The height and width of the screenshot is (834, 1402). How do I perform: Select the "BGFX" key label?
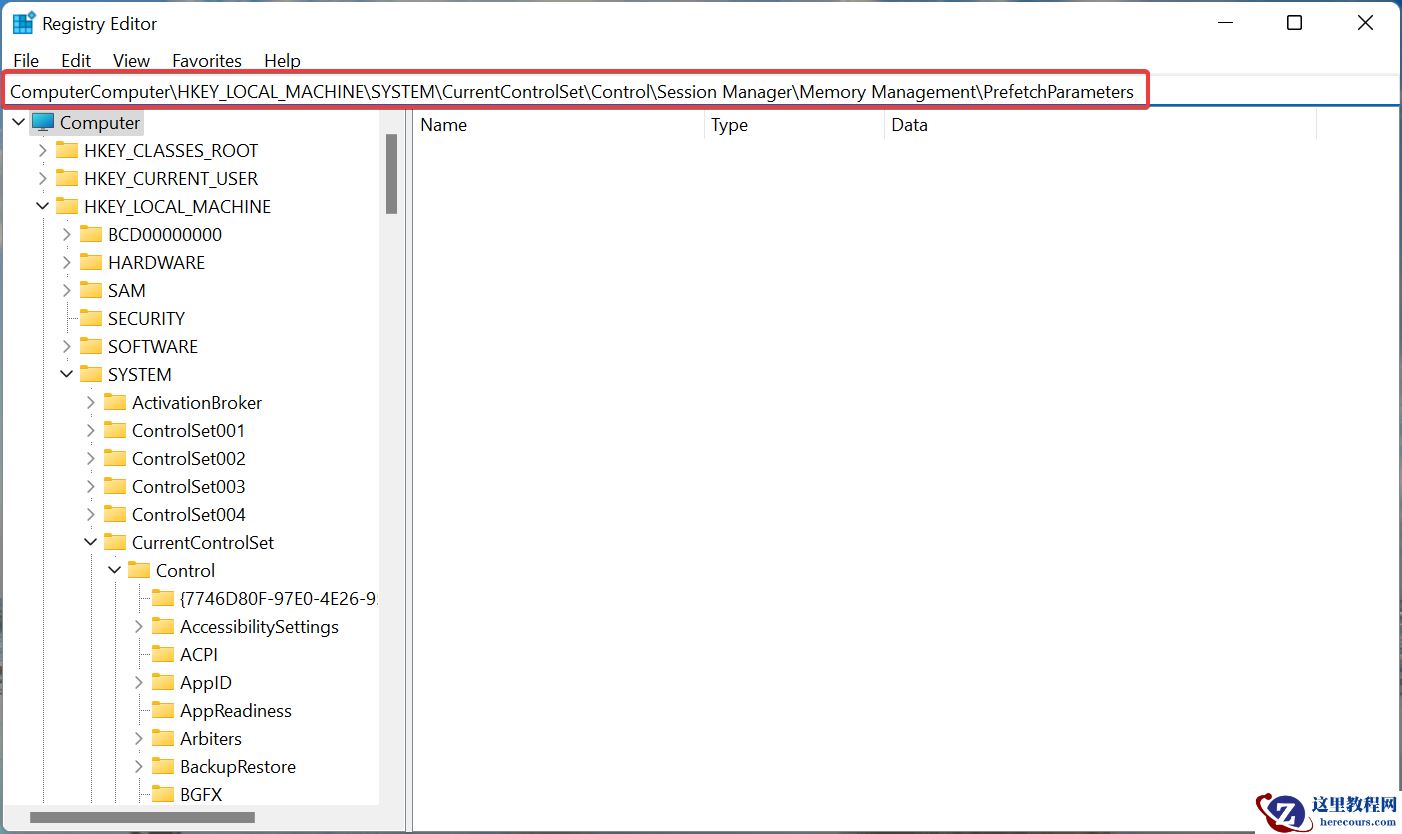pos(201,794)
